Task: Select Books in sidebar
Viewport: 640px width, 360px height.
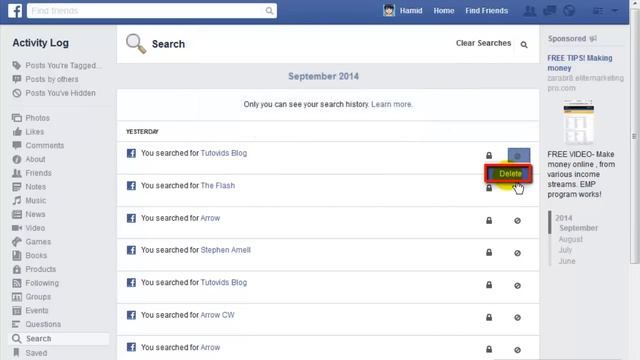Action: pos(29,256)
